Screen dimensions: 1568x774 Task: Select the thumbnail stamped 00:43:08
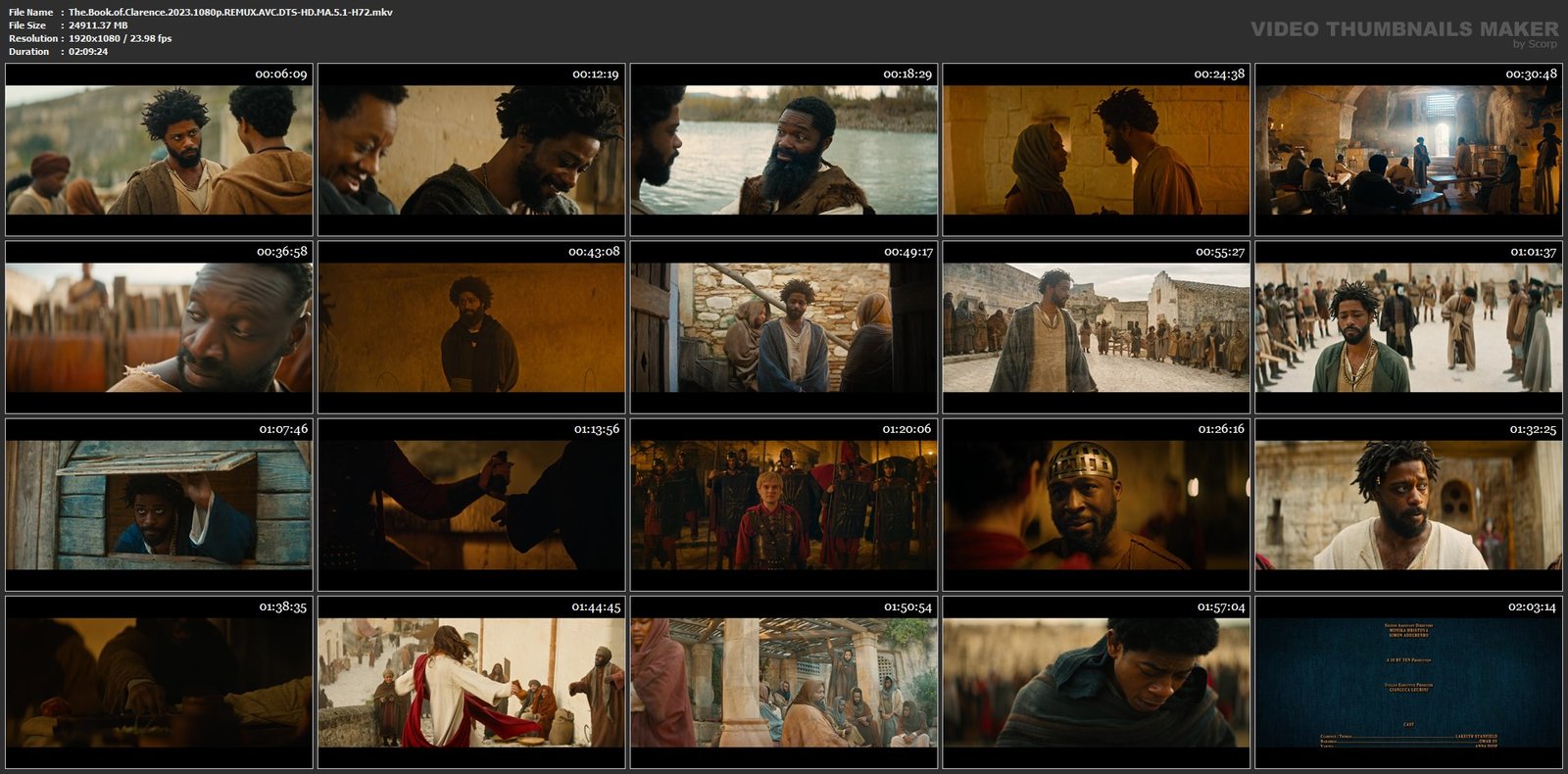click(471, 327)
